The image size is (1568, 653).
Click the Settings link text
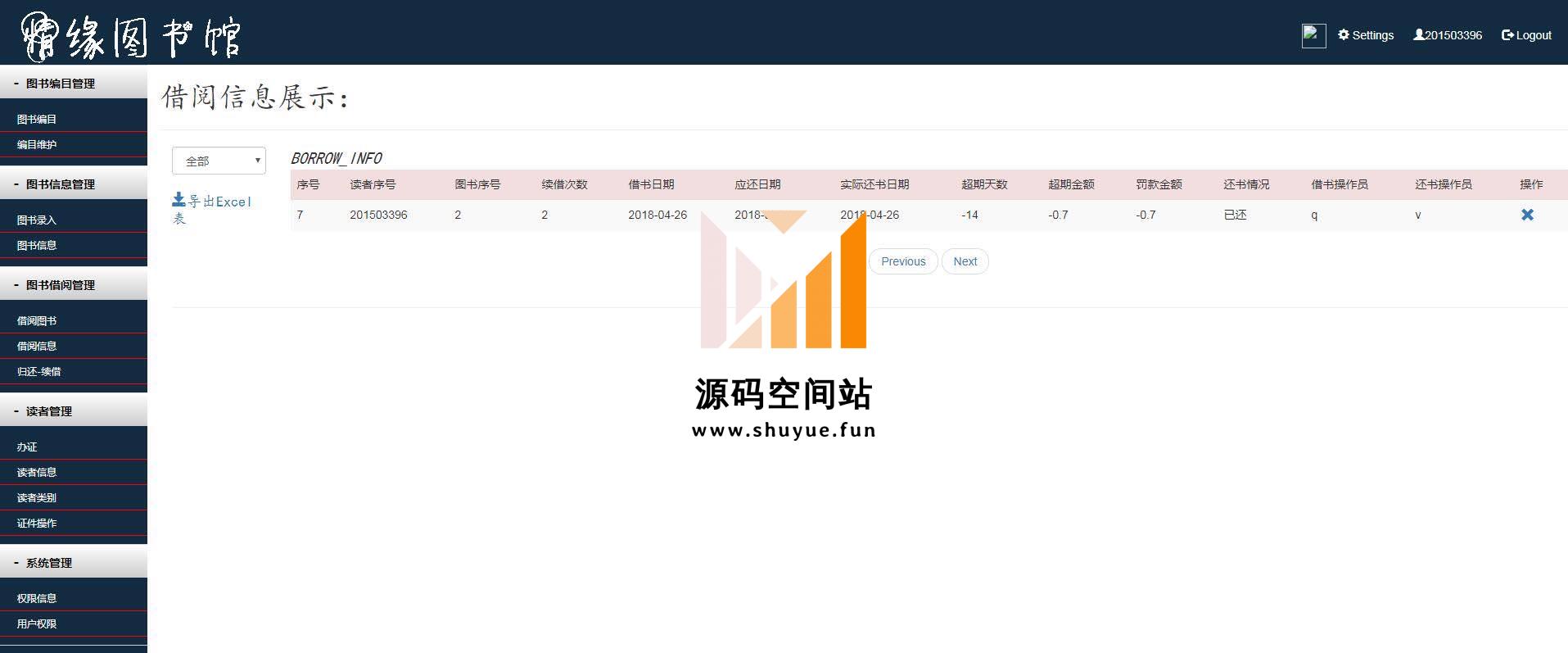point(1373,35)
